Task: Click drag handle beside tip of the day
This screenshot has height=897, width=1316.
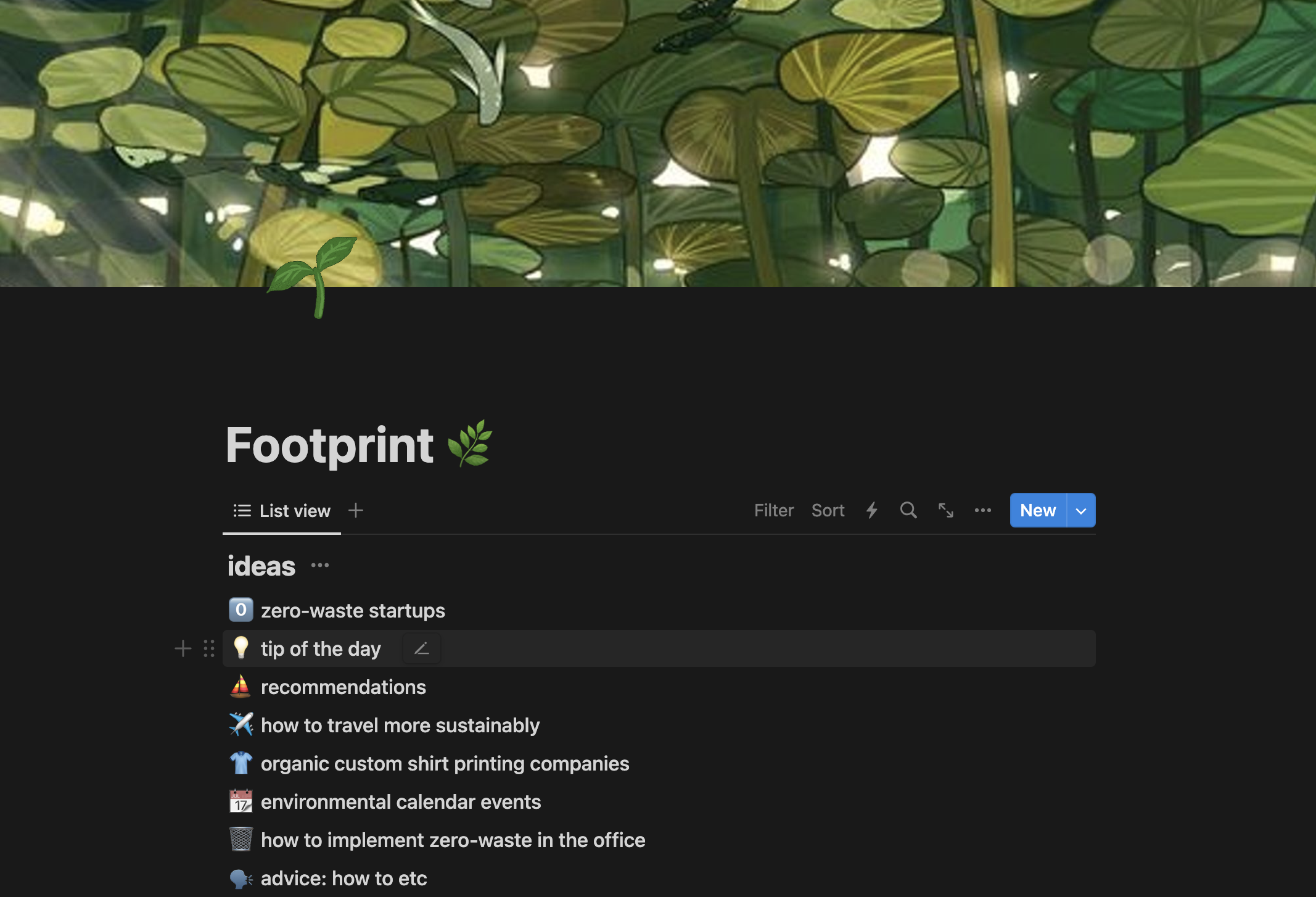Action: [x=209, y=648]
